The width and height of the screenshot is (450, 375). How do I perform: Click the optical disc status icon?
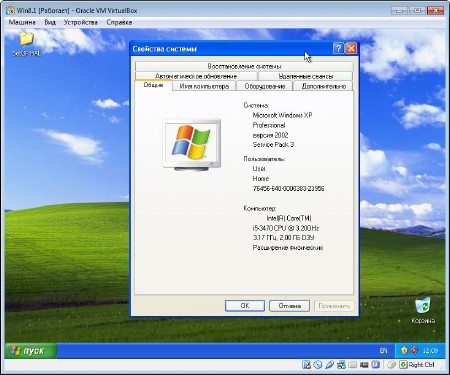tap(318, 365)
